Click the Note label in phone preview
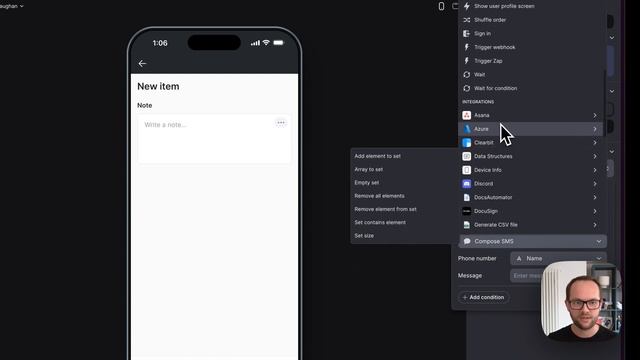 pyautogui.click(x=144, y=105)
